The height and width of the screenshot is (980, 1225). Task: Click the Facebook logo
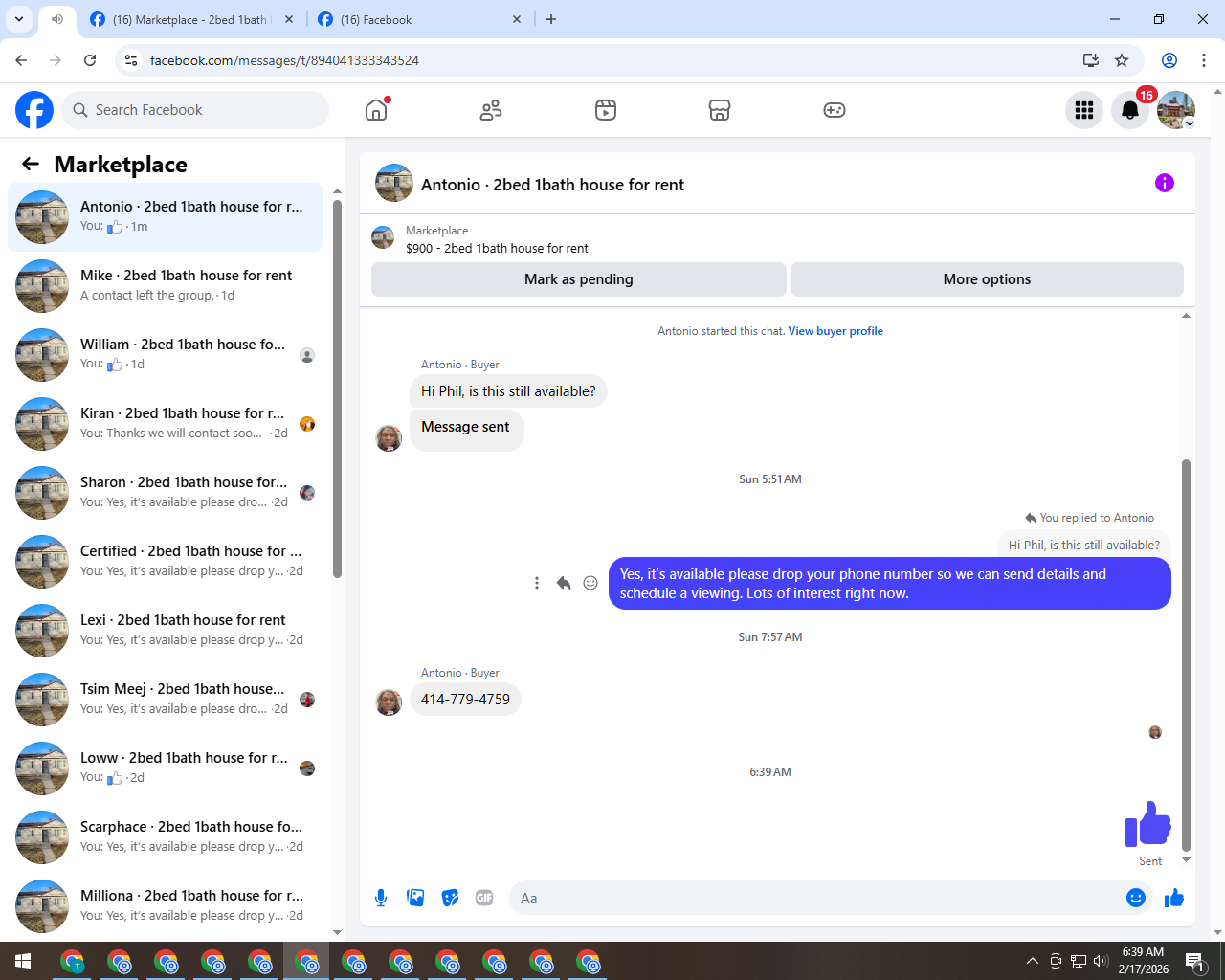point(34,110)
